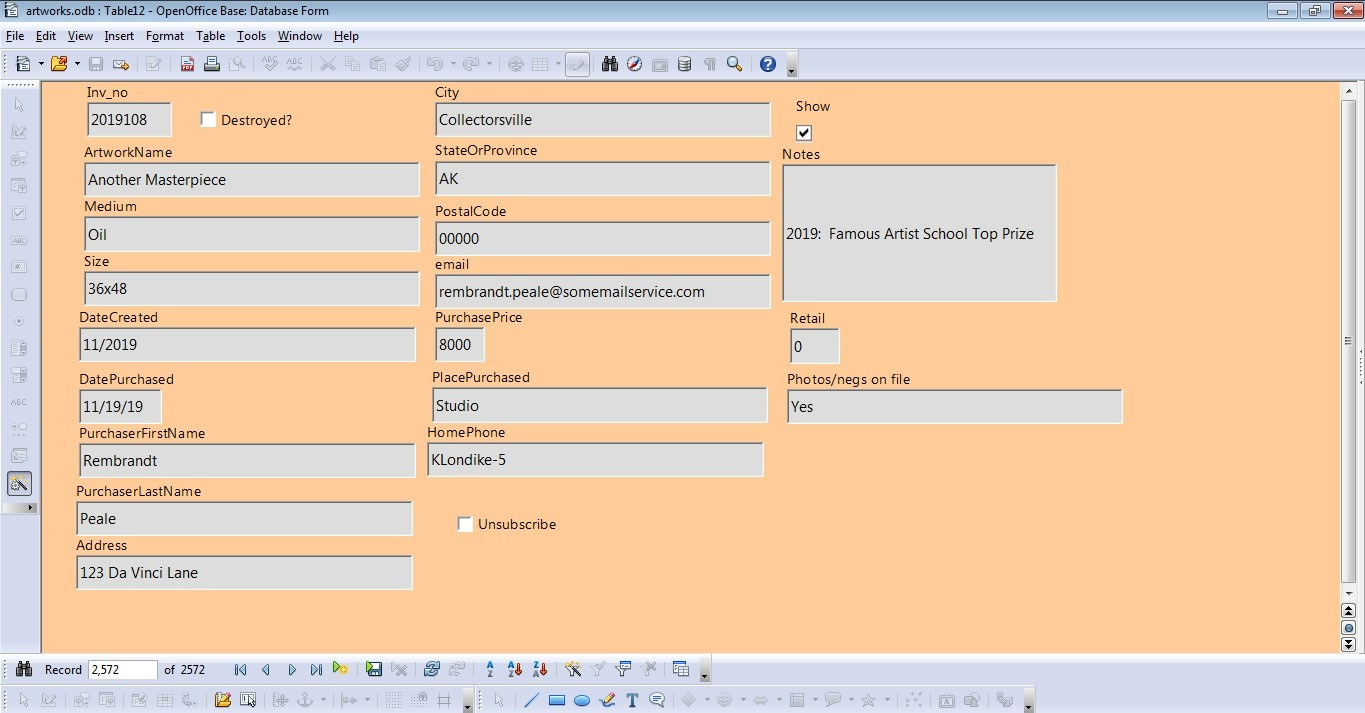Viewport: 1365px width, 713px height.
Task: Click the vertical scrollbar track
Action: pos(1348,340)
